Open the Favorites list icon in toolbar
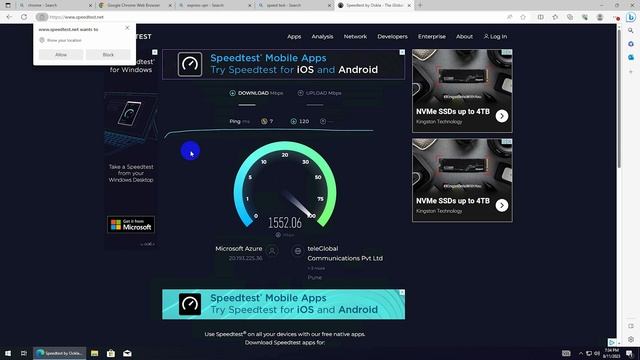This screenshot has height=360, width=640. (555, 17)
